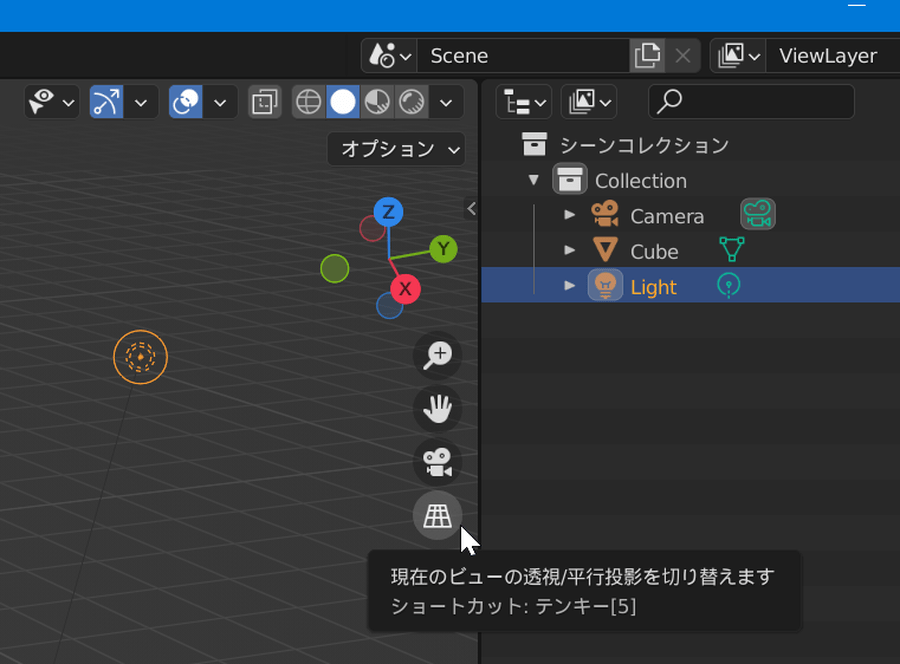Click the green light data icon

[x=729, y=285]
